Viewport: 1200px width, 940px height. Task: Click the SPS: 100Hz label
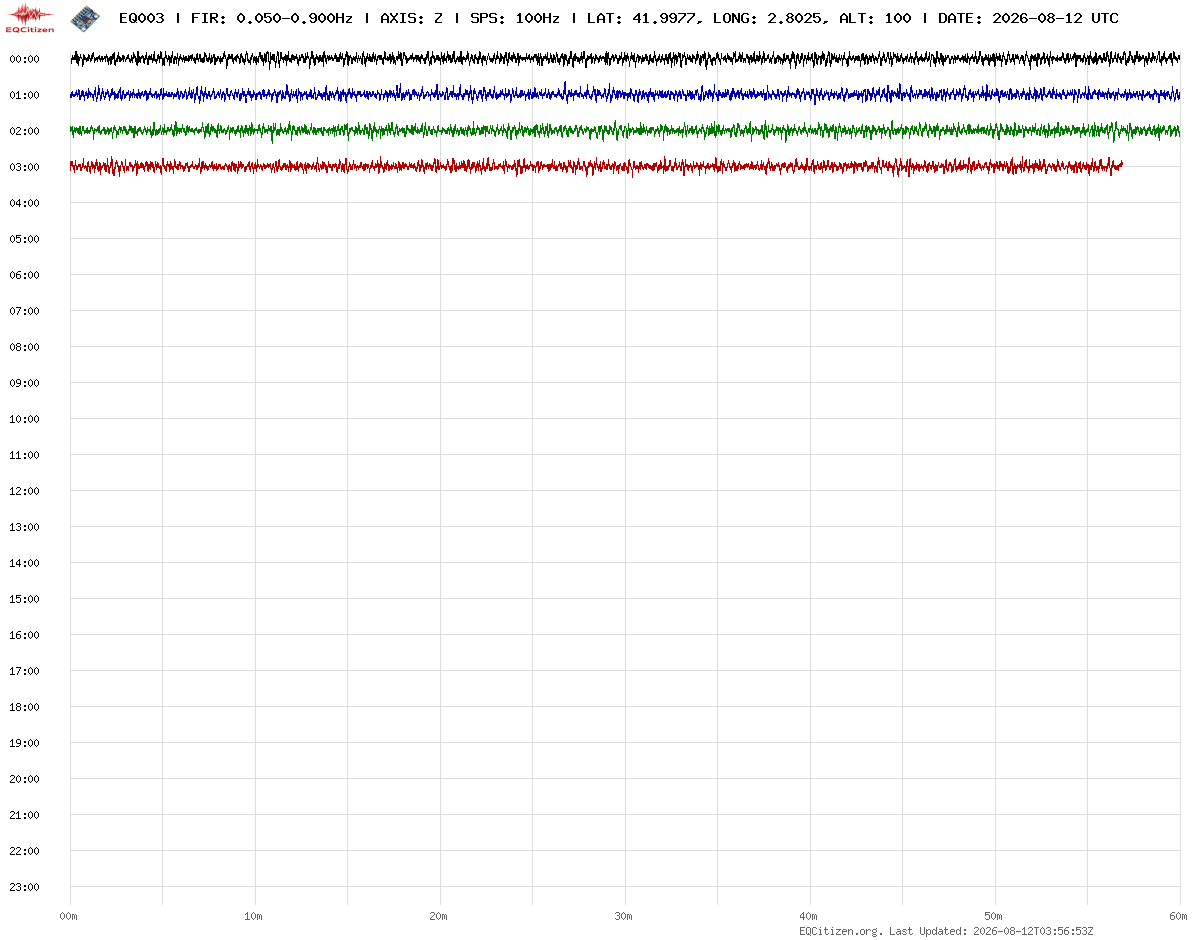(x=514, y=18)
